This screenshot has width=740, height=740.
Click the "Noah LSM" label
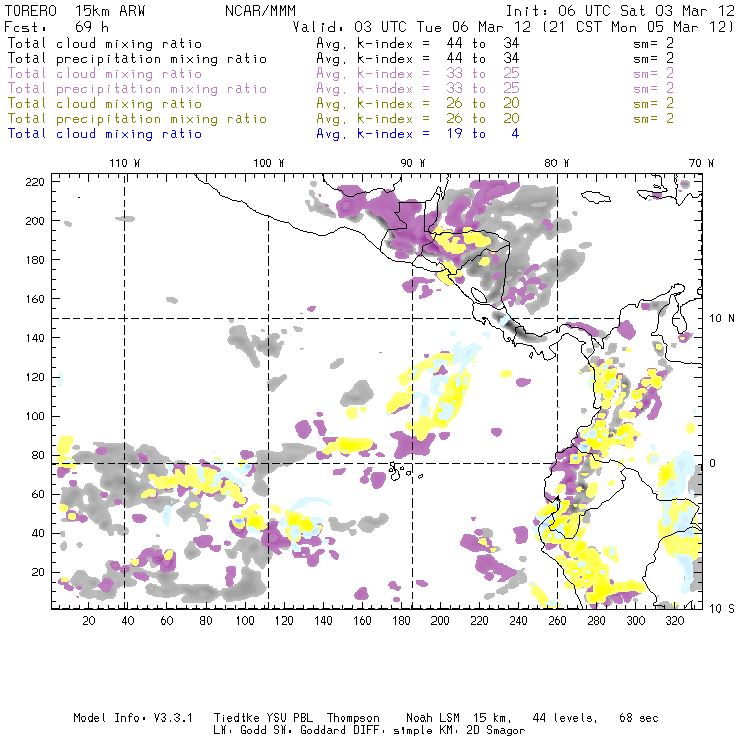pyautogui.click(x=433, y=718)
